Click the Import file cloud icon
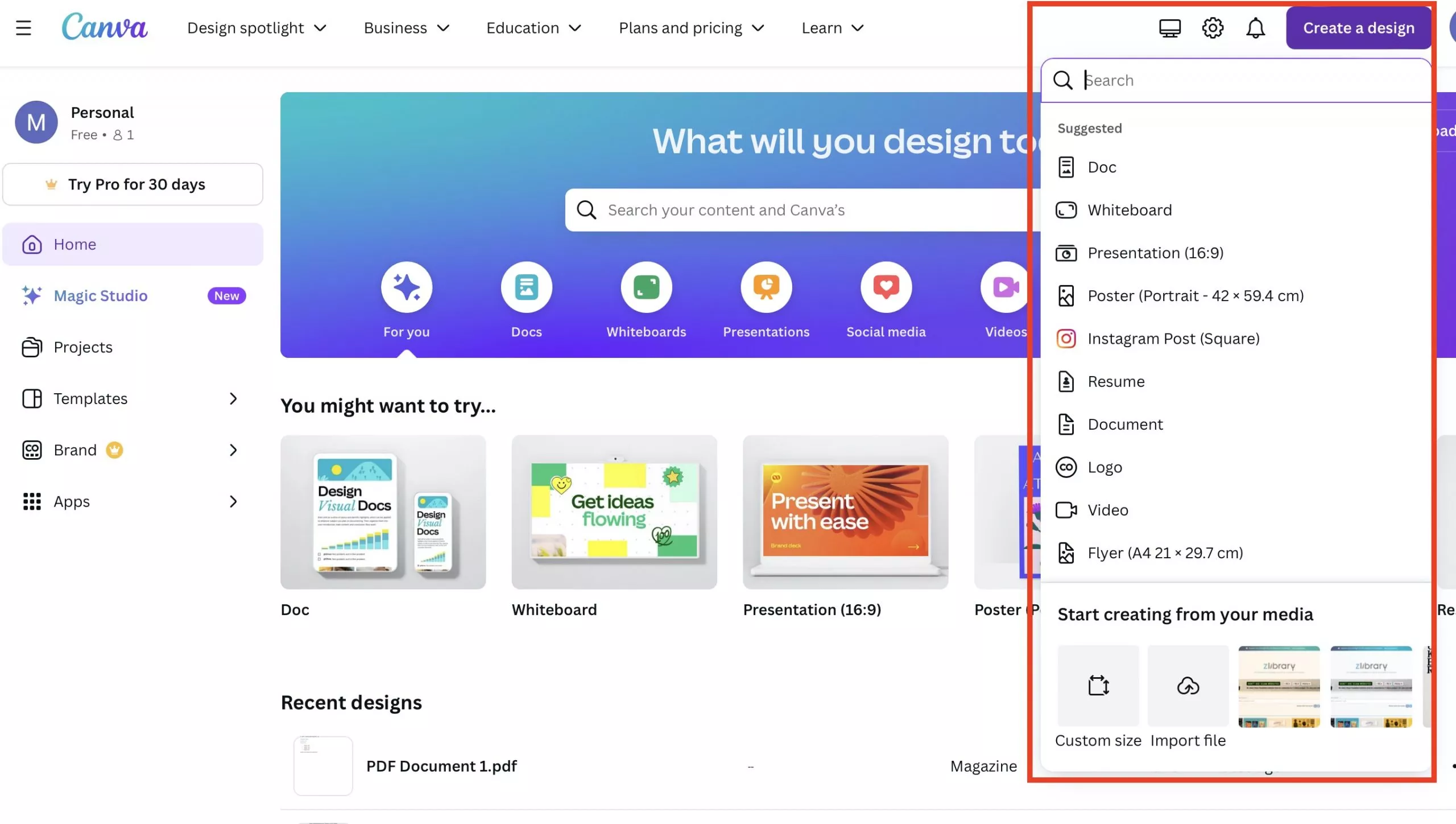The height and width of the screenshot is (824, 1456). 1188,686
